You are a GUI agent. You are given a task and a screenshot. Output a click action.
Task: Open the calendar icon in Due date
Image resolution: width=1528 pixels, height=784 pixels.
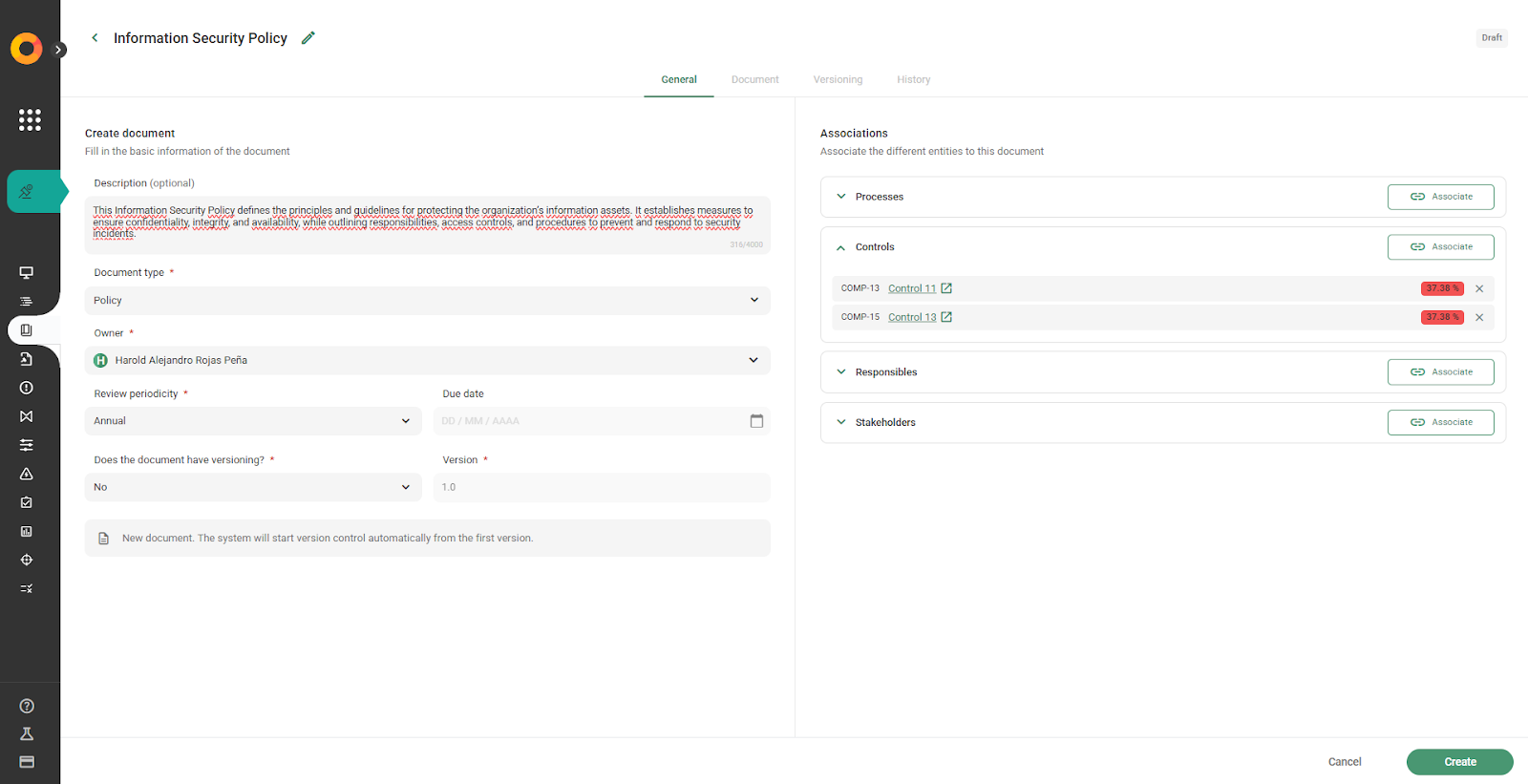point(756,421)
